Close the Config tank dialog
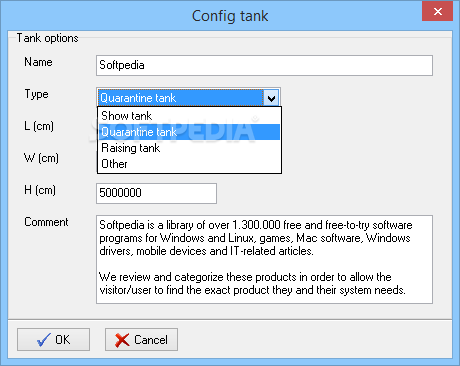Viewport: 460px width, 366px height. click(x=437, y=12)
